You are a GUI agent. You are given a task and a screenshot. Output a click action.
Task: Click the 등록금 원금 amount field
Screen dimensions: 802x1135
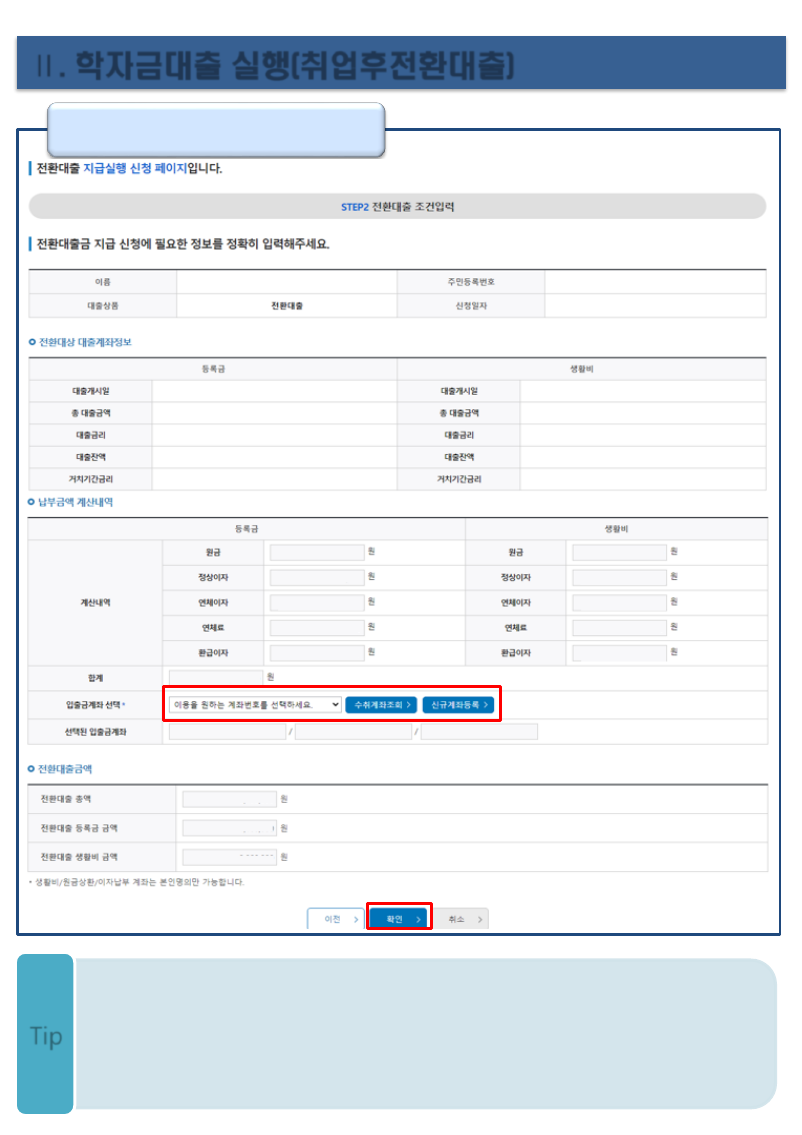coord(317,552)
